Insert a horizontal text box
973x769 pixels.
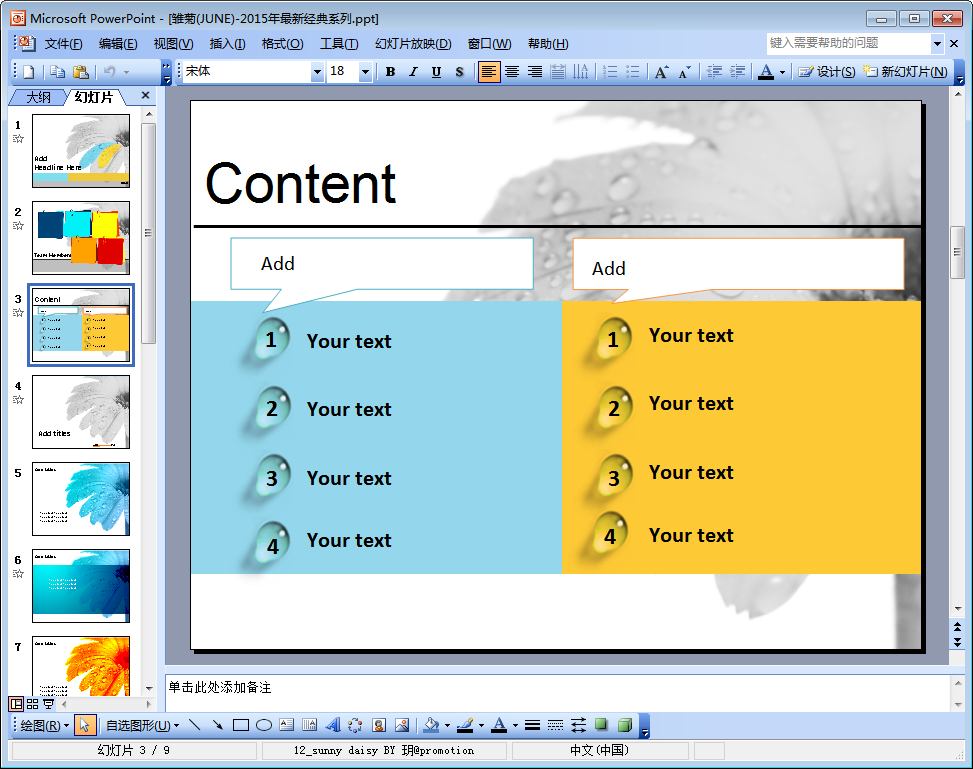click(286, 725)
